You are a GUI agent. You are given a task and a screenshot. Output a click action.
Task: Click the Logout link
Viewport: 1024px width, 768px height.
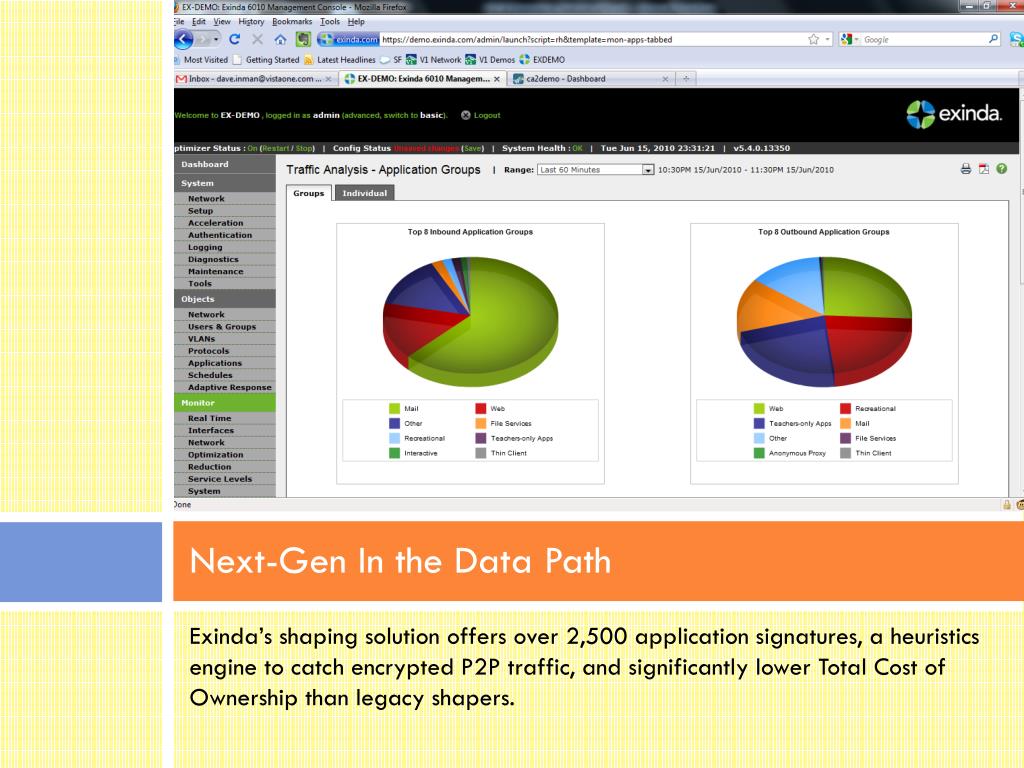click(x=487, y=115)
